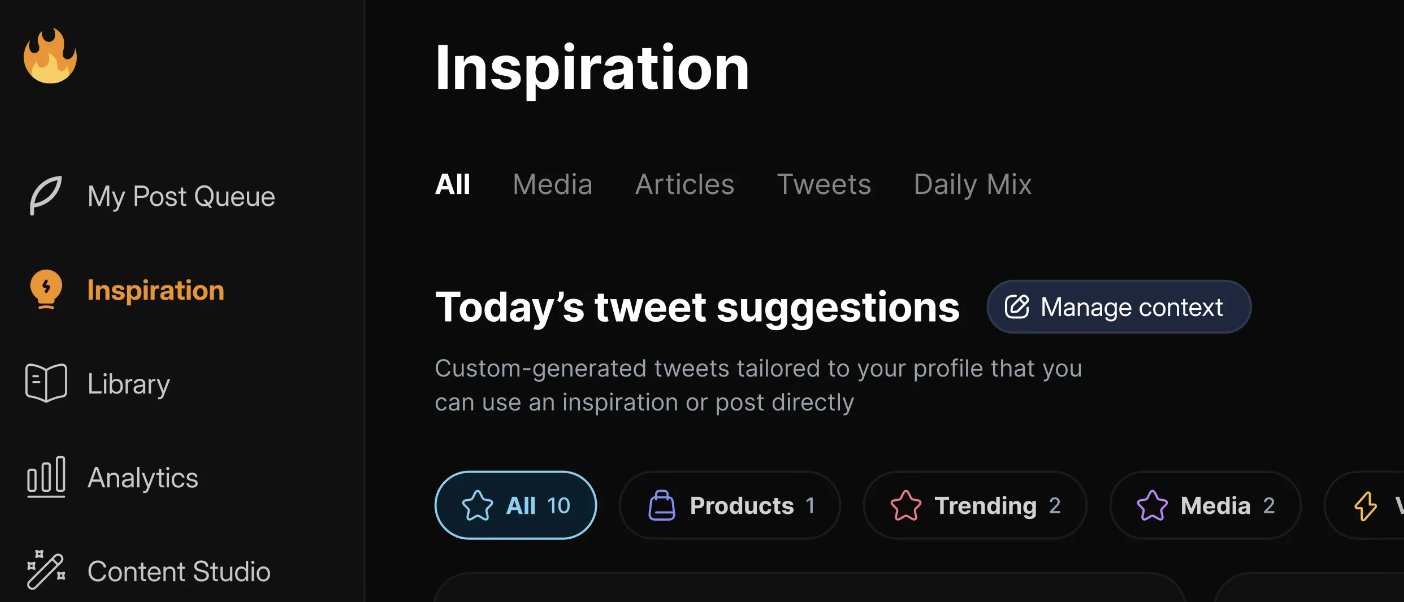Click the Analytics bar chart icon
Image resolution: width=1404 pixels, height=602 pixels.
[46, 478]
